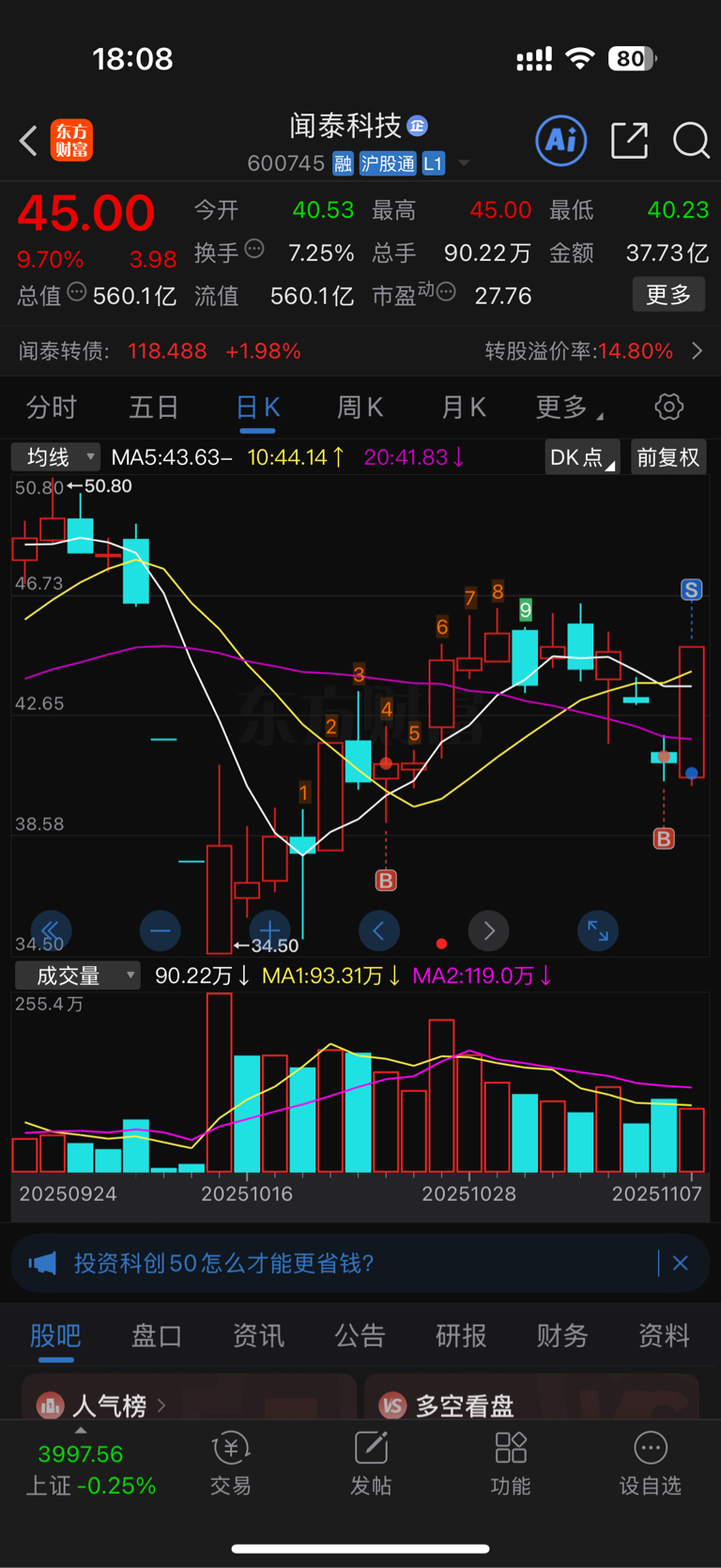
Task: Open the 均线 indicator dropdown
Action: point(55,457)
